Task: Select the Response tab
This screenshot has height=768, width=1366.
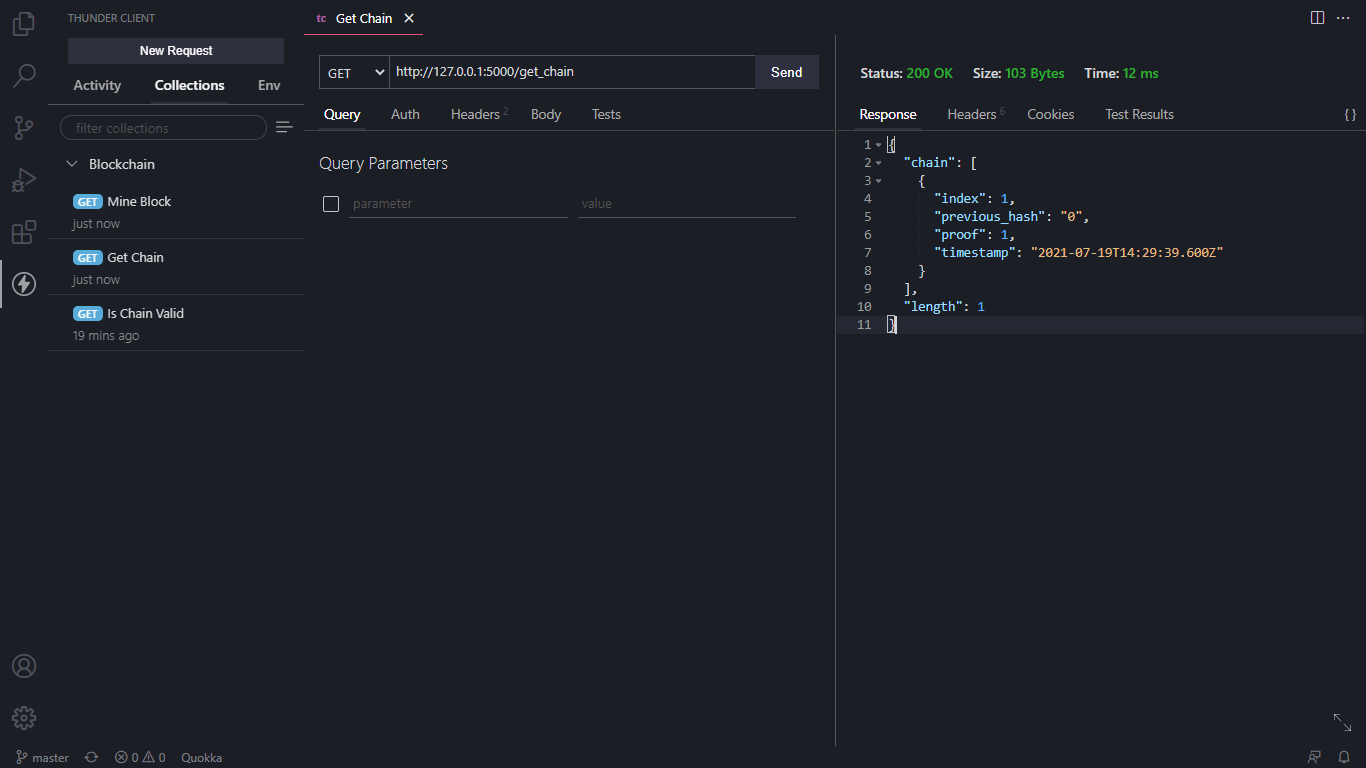Action: click(x=888, y=115)
